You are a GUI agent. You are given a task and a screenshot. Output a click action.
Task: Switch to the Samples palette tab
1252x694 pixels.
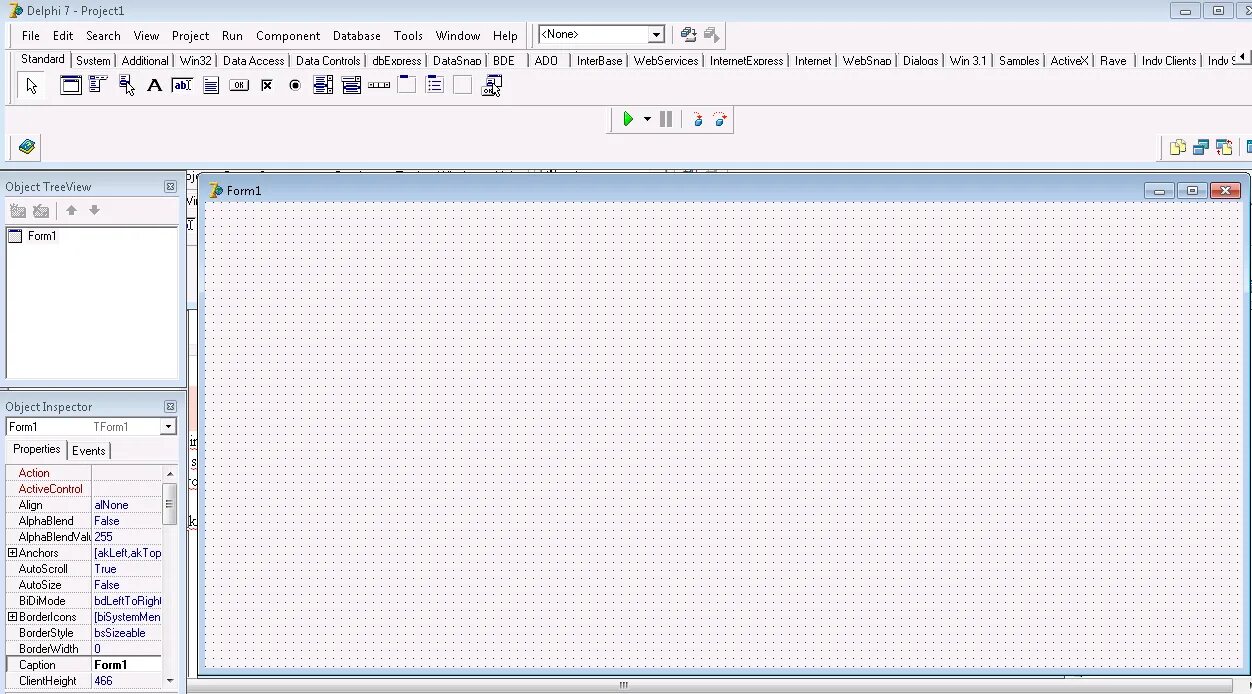pyautogui.click(x=1019, y=61)
